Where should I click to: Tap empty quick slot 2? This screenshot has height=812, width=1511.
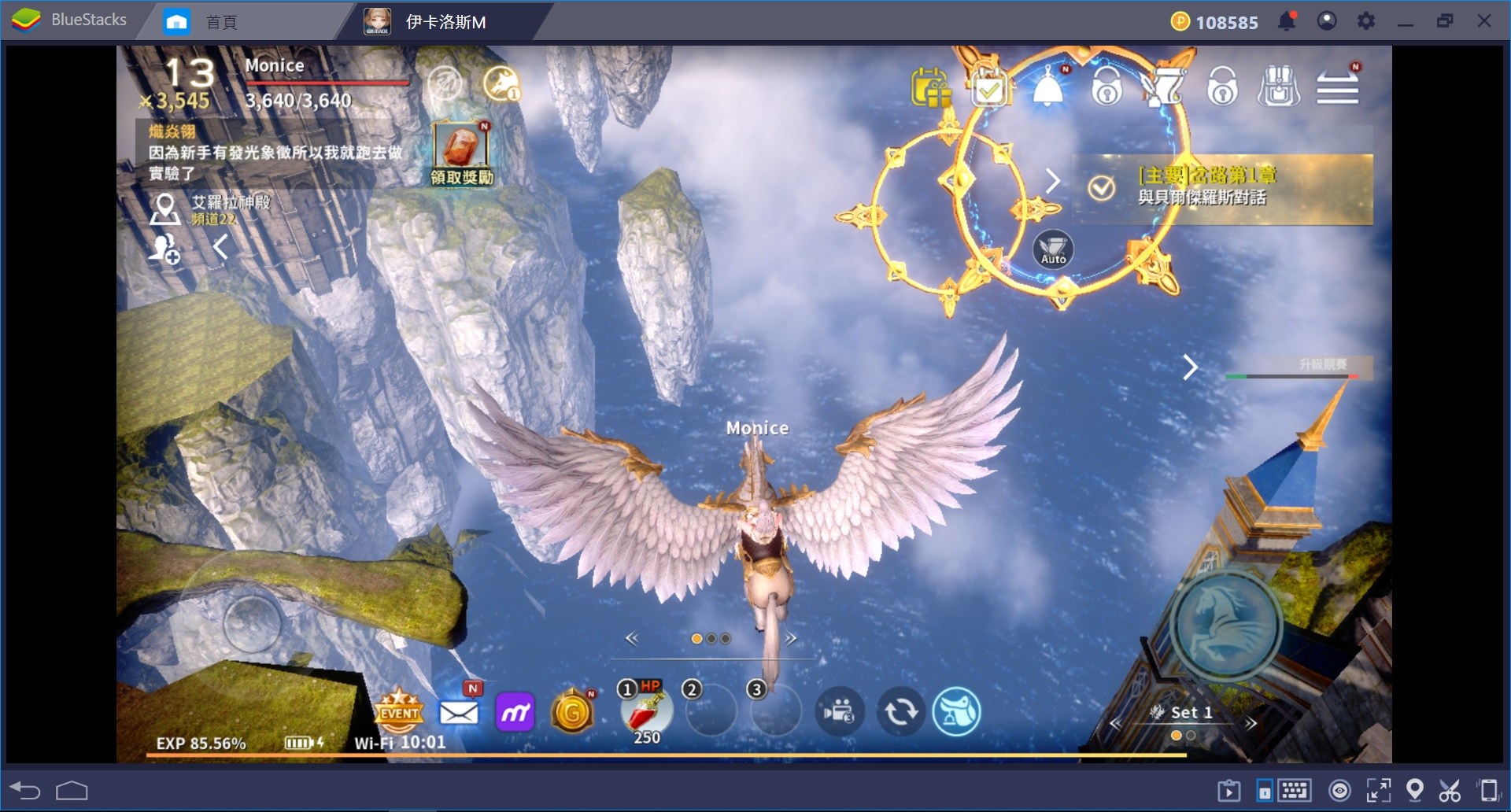coord(710,710)
